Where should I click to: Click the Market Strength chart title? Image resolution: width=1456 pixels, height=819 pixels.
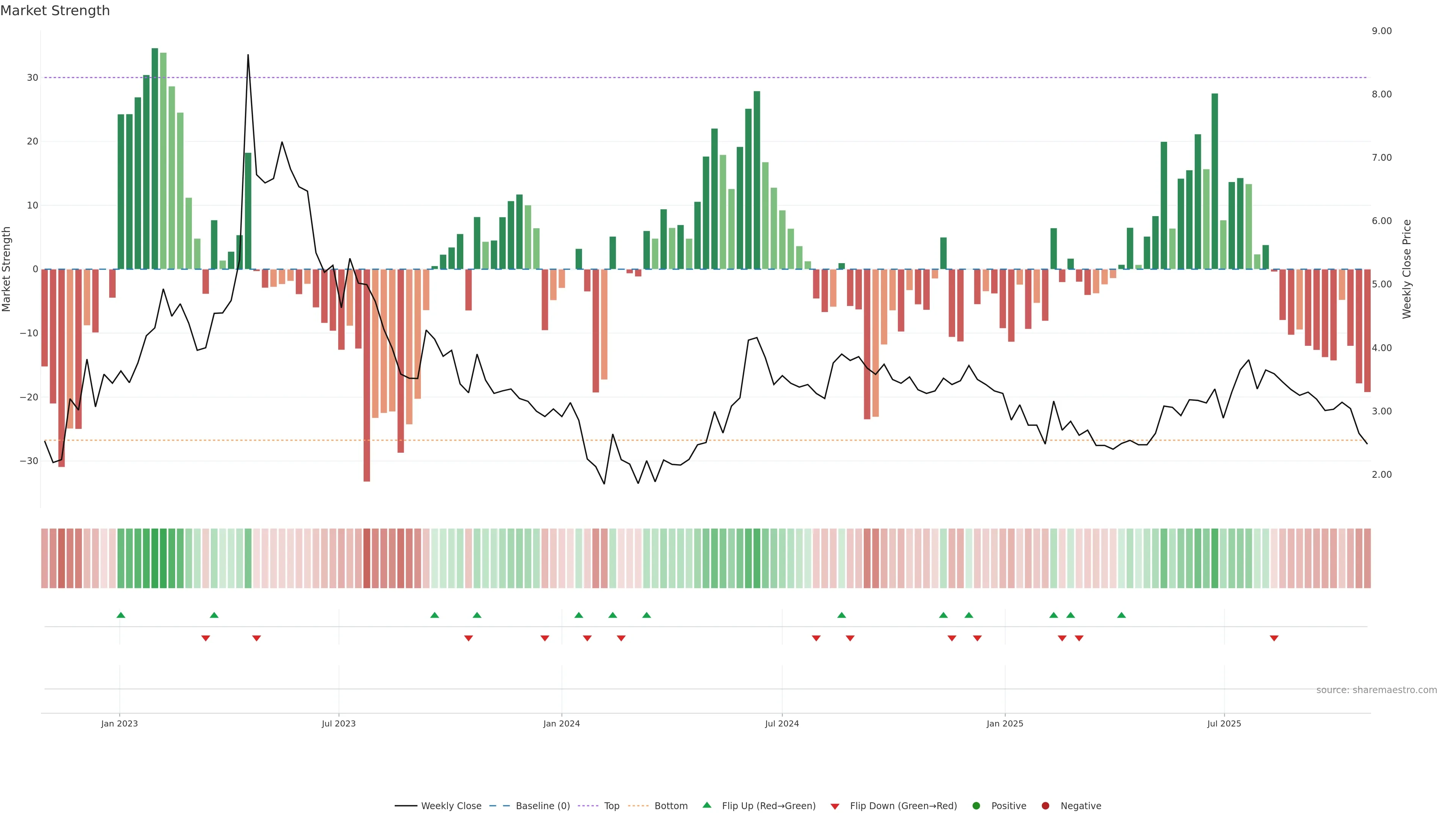(55, 11)
